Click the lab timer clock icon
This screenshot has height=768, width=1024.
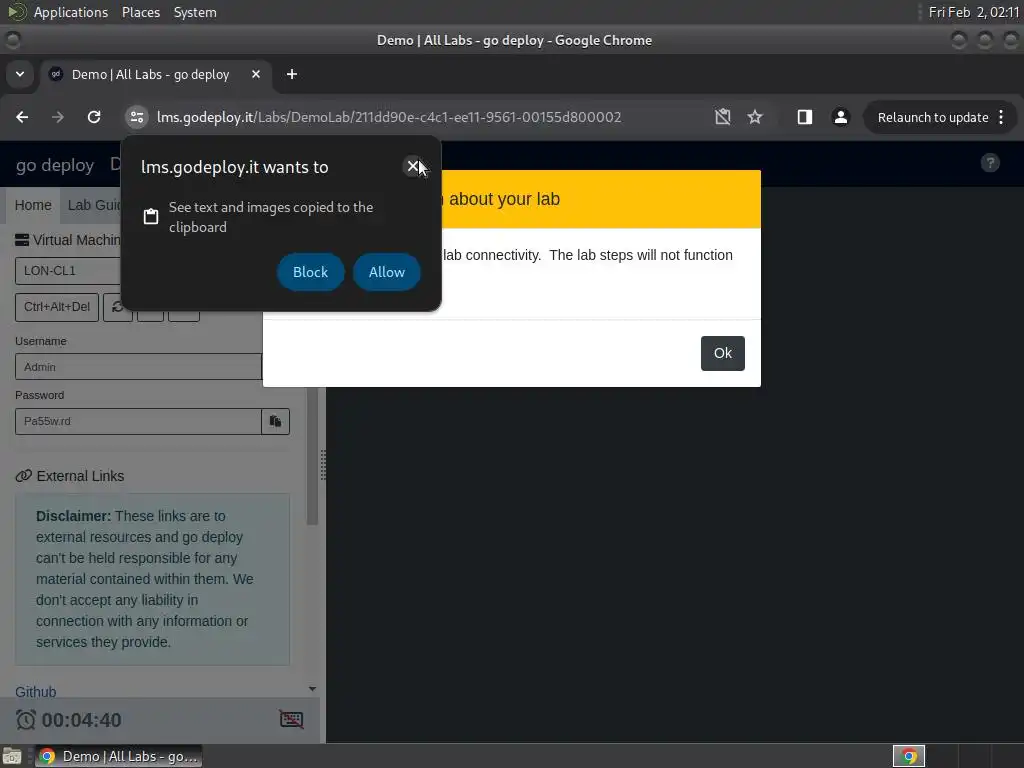[x=25, y=720]
